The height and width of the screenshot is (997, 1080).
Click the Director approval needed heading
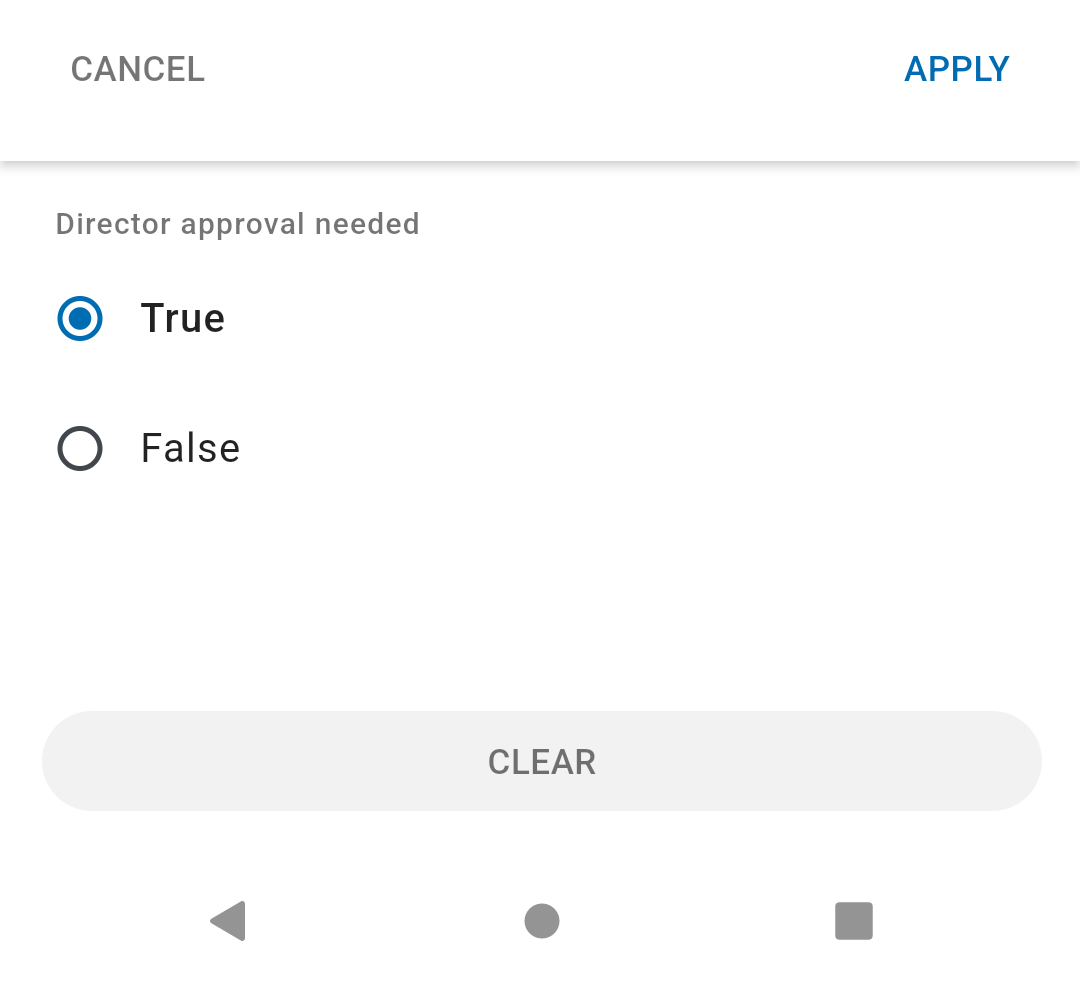coord(238,225)
